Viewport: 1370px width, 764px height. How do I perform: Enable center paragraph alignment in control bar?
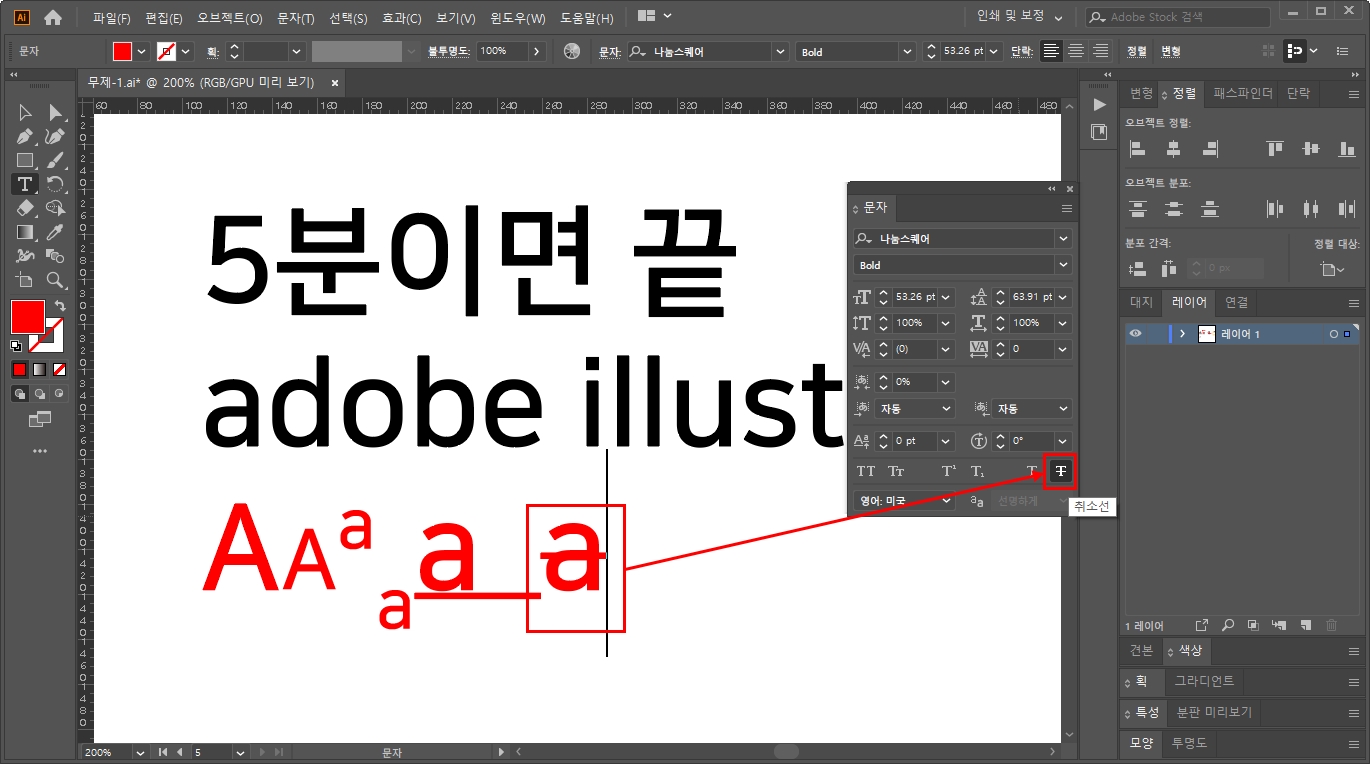(x=1076, y=51)
